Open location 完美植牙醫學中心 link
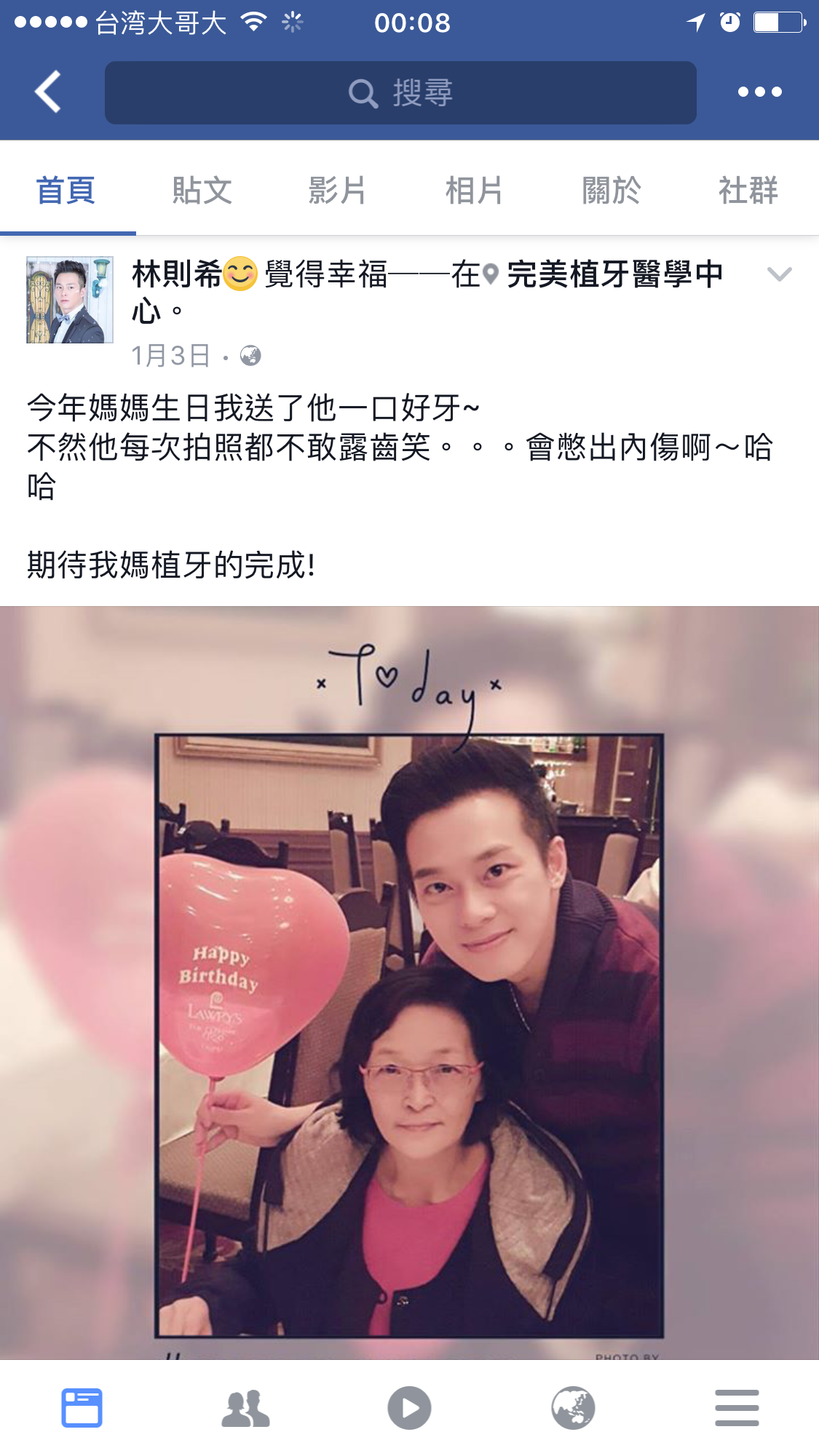The height and width of the screenshot is (1456, 819). click(427, 293)
